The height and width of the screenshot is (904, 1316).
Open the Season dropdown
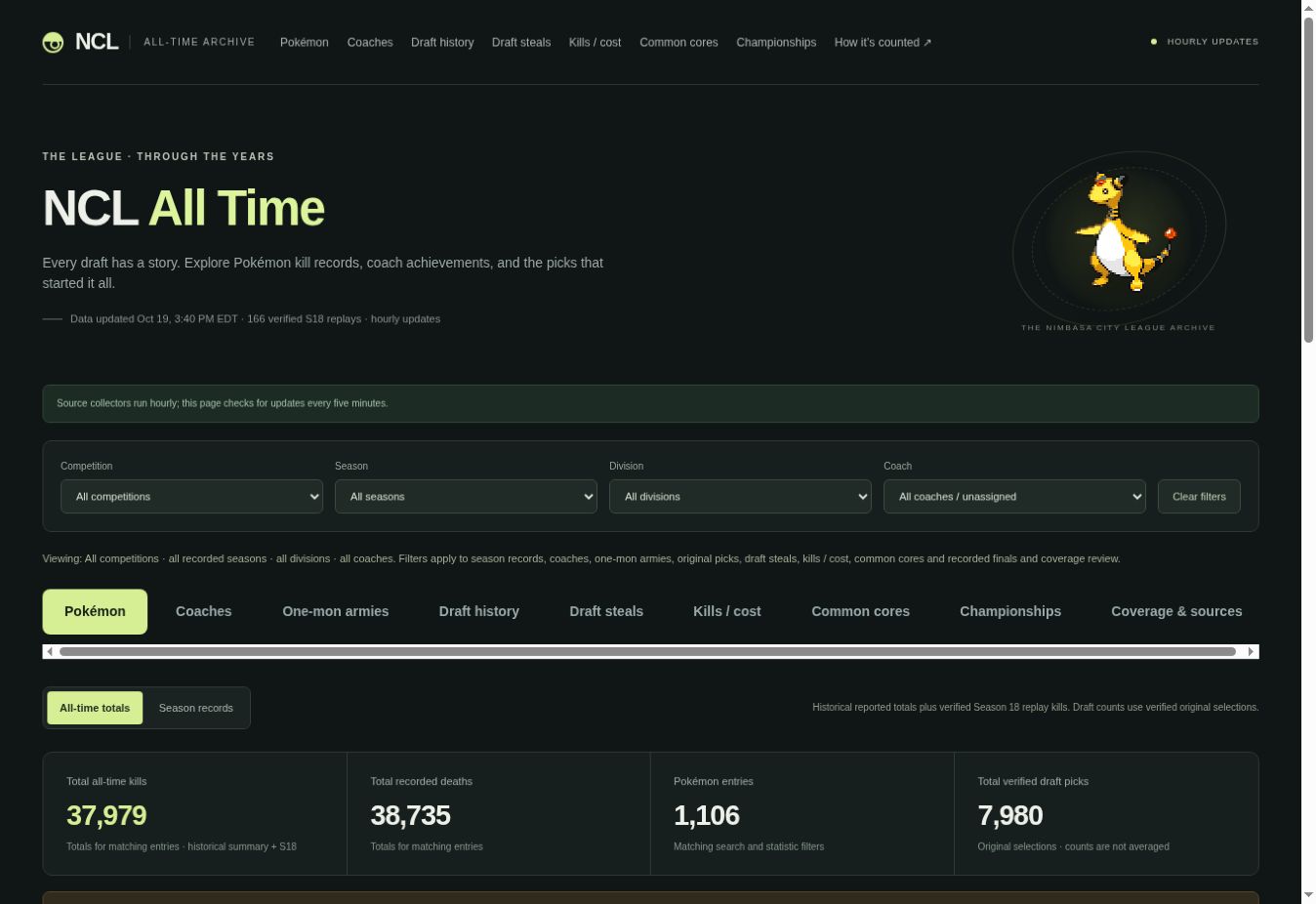pyautogui.click(x=466, y=496)
